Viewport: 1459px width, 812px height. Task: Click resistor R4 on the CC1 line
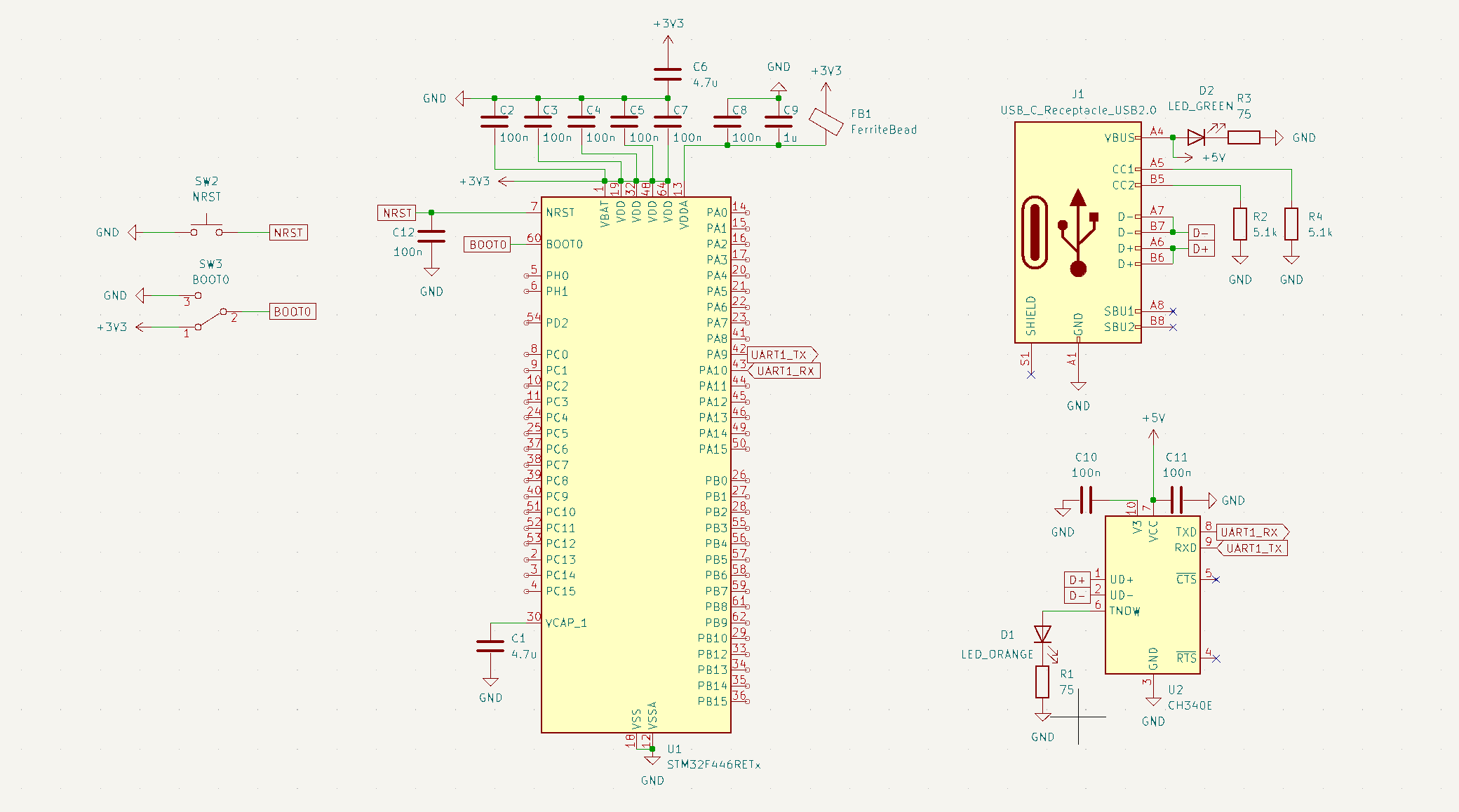(x=1291, y=224)
